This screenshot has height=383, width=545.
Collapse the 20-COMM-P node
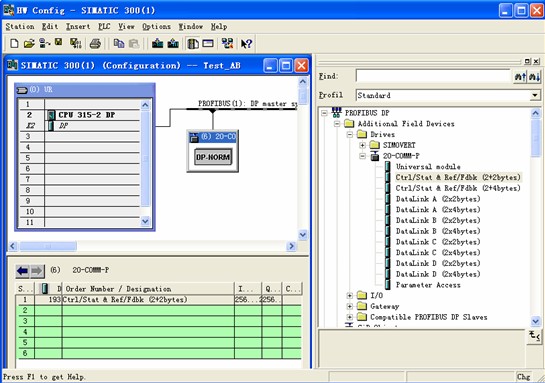[363, 156]
